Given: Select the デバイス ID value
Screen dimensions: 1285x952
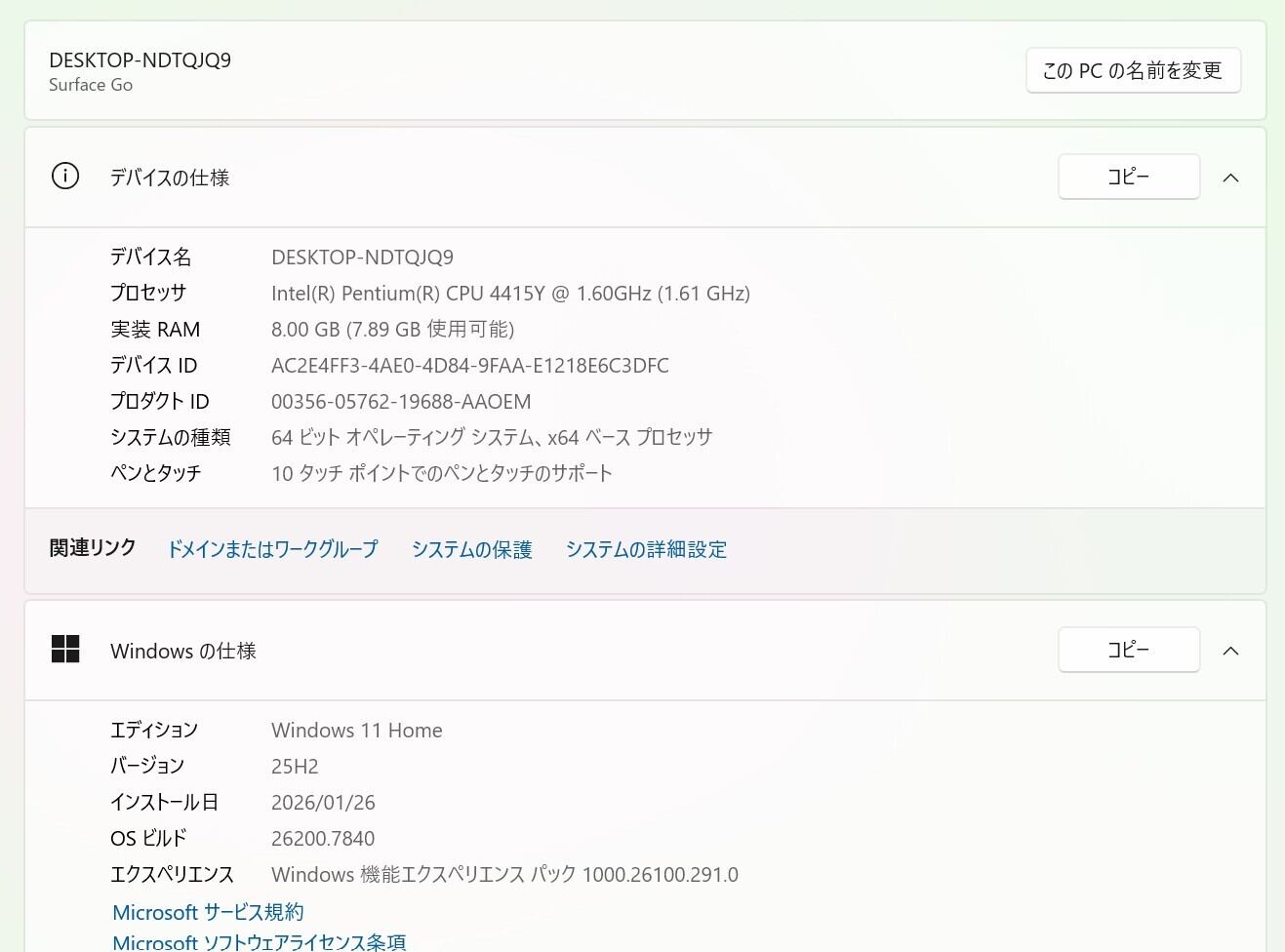Looking at the screenshot, I should [470, 366].
